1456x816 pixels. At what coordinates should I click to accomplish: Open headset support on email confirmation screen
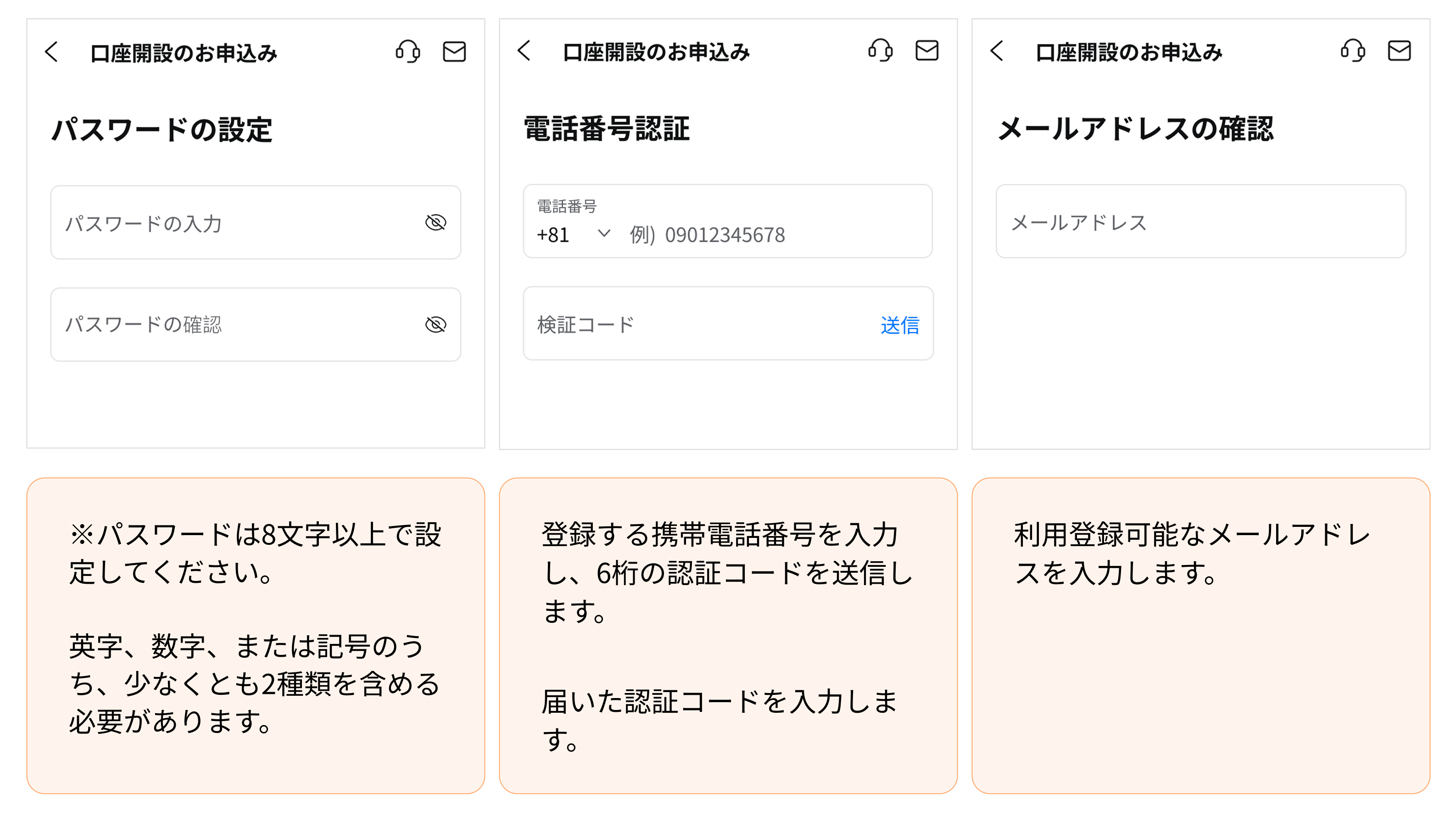[1353, 51]
